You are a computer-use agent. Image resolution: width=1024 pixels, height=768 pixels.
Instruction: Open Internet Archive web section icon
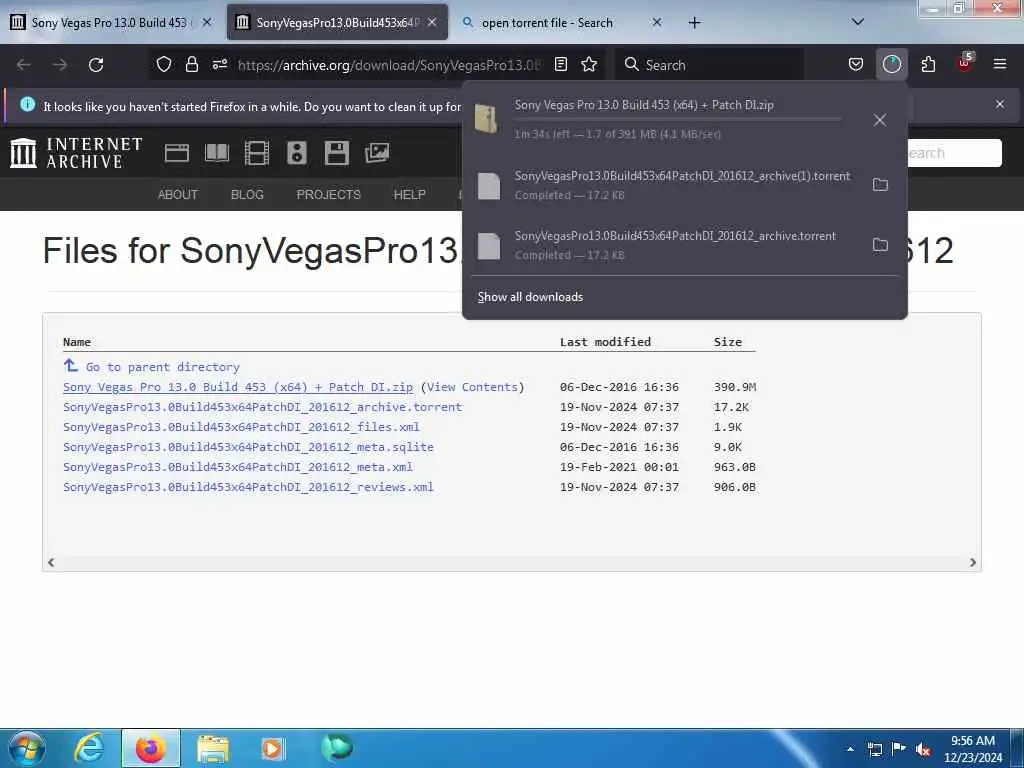tap(176, 153)
